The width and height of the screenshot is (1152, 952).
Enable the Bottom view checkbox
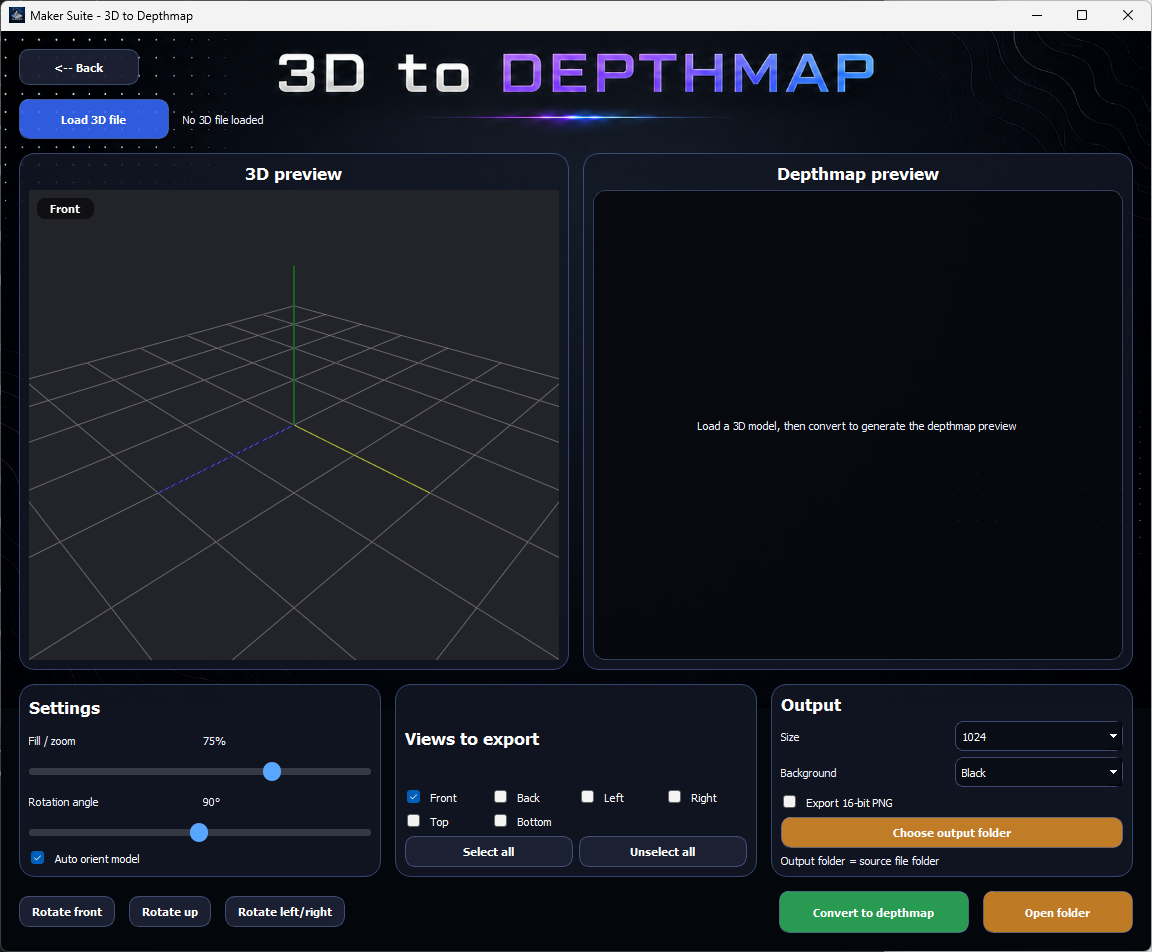pos(500,821)
